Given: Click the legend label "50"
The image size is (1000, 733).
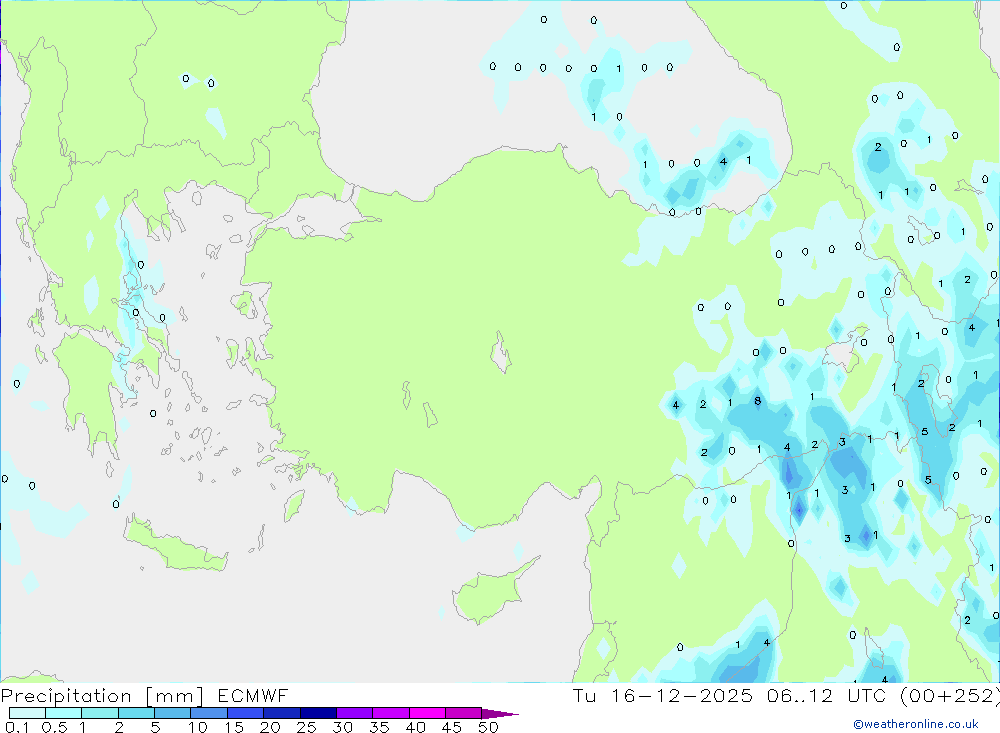Looking at the screenshot, I should point(489,727).
